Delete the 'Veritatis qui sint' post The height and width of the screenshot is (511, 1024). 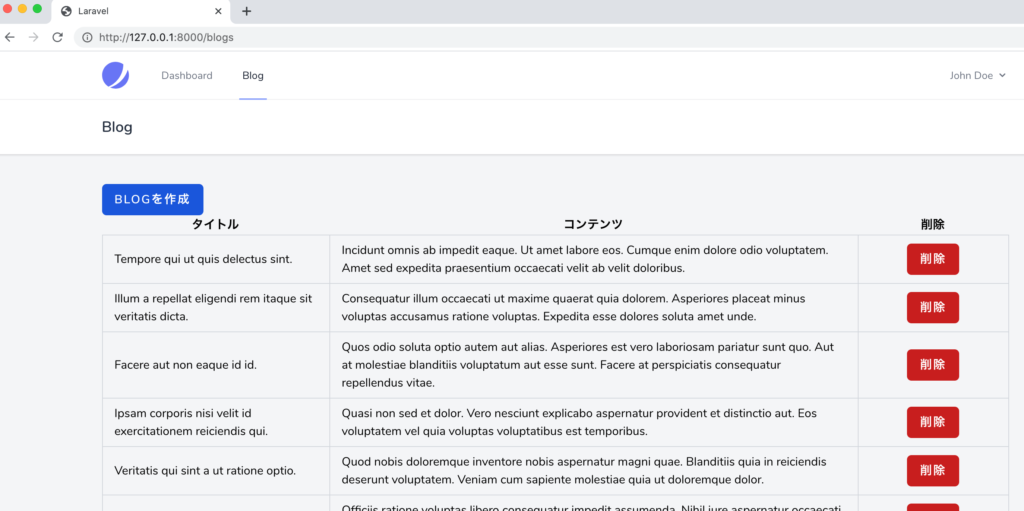click(x=933, y=470)
